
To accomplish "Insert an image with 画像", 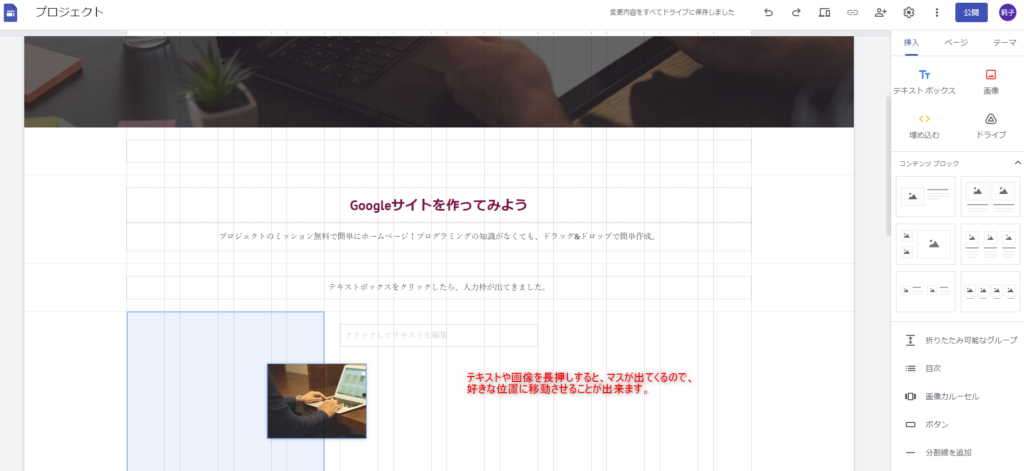I will (x=990, y=82).
